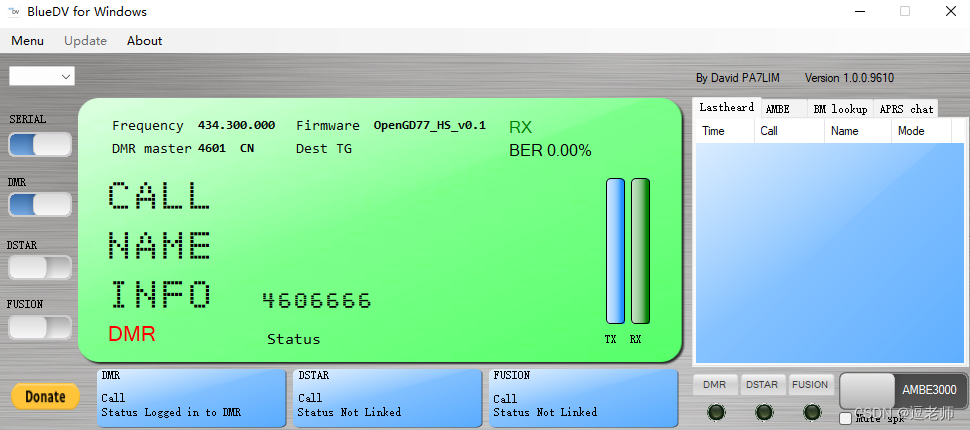Open the BM lookup tab
970x430 pixels.
(840, 109)
